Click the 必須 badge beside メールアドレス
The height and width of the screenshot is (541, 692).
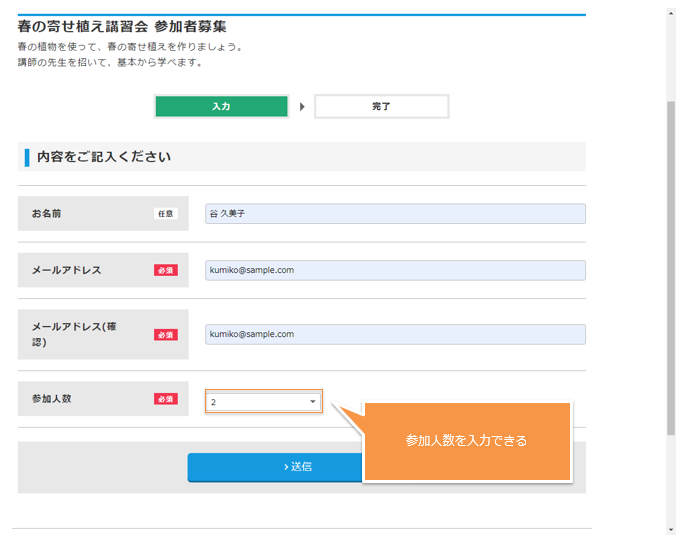165,270
